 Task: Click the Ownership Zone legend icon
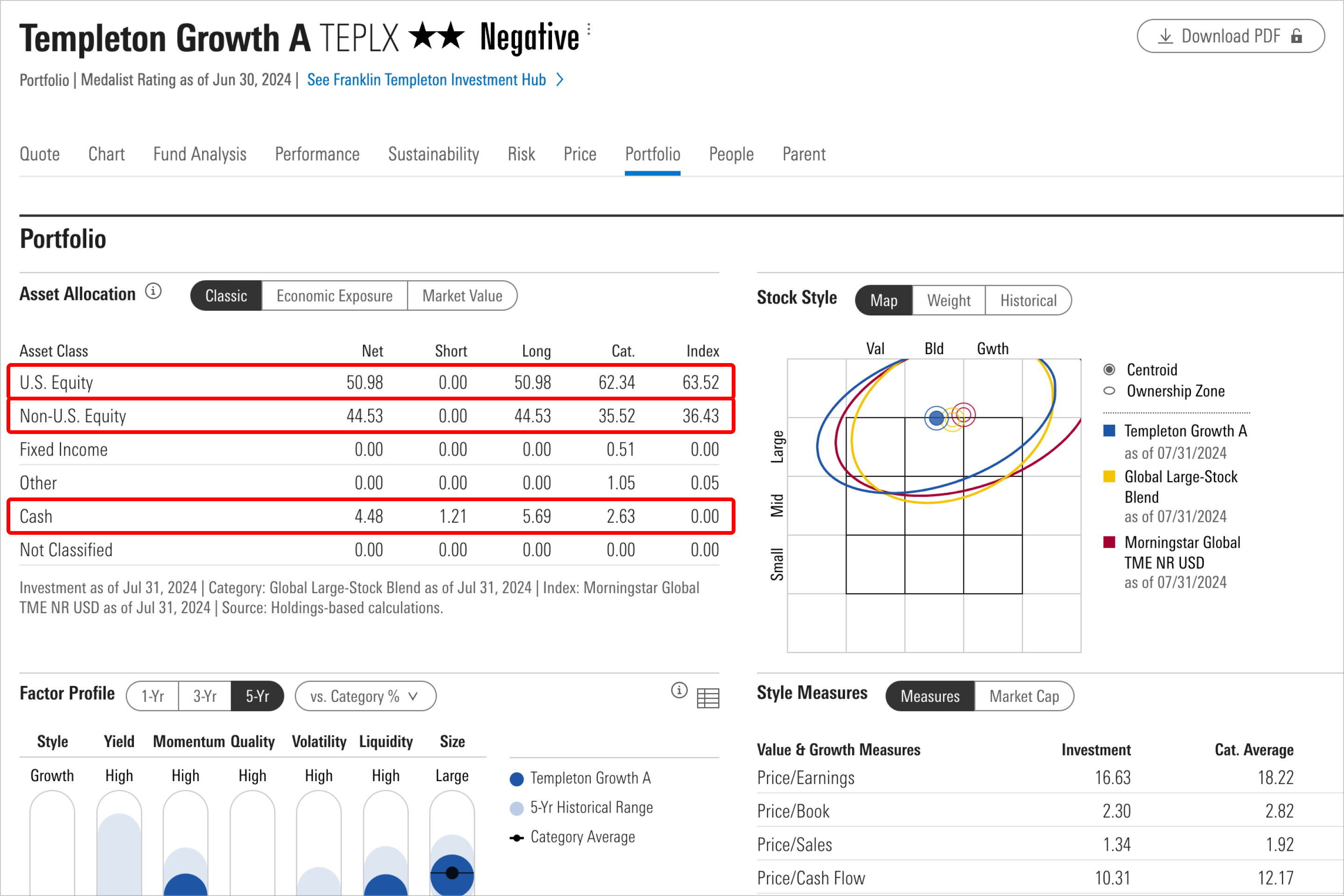click(1109, 391)
